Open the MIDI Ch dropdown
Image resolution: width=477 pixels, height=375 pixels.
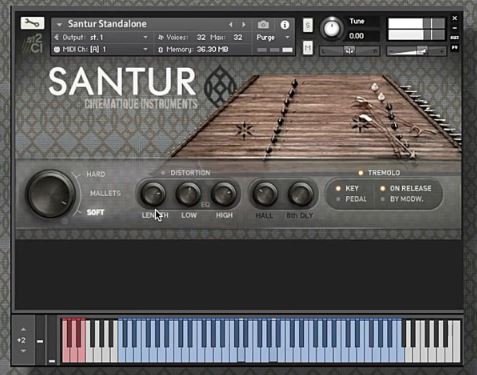102,49
